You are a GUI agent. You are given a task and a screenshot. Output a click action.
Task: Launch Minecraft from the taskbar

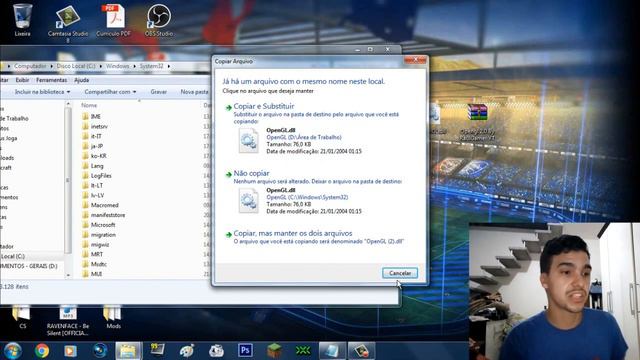click(x=274, y=351)
